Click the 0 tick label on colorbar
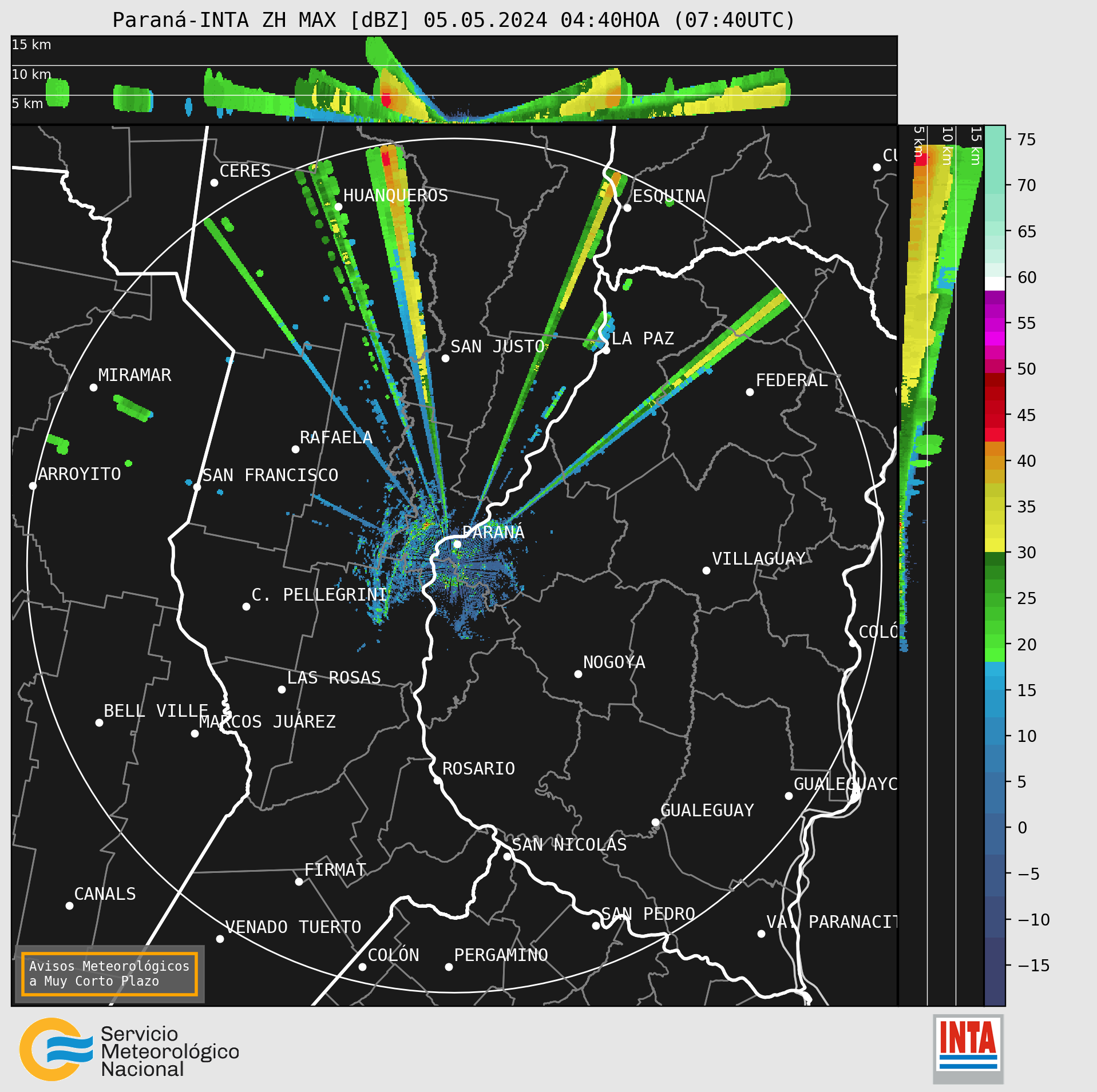1097x1092 pixels. [1023, 828]
